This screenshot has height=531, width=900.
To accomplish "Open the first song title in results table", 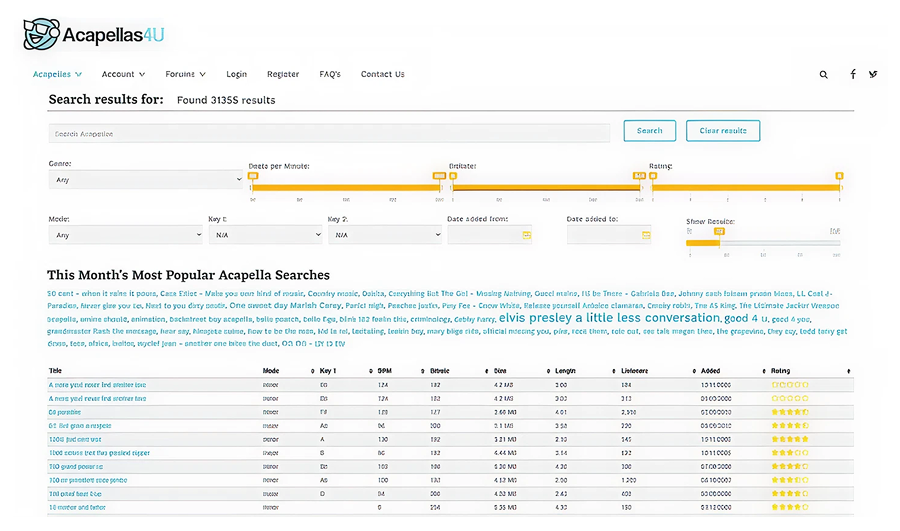I will point(97,385).
